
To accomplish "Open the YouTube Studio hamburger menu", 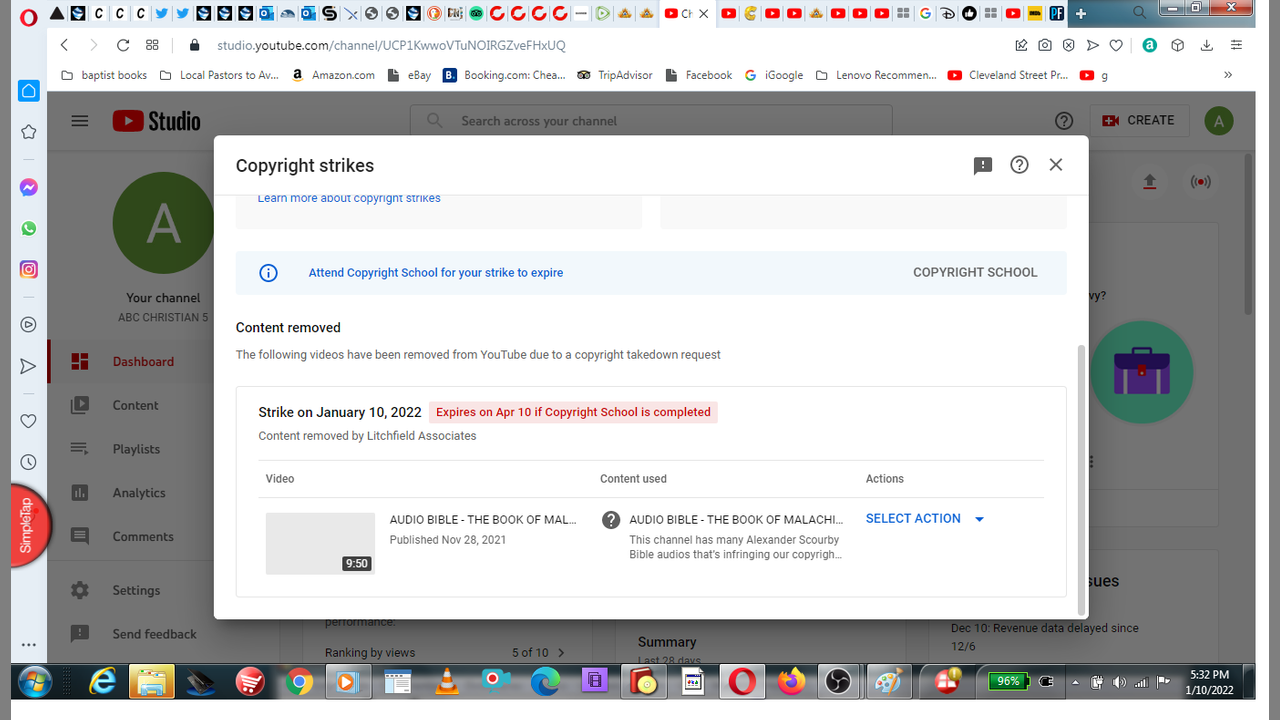I will [x=80, y=121].
